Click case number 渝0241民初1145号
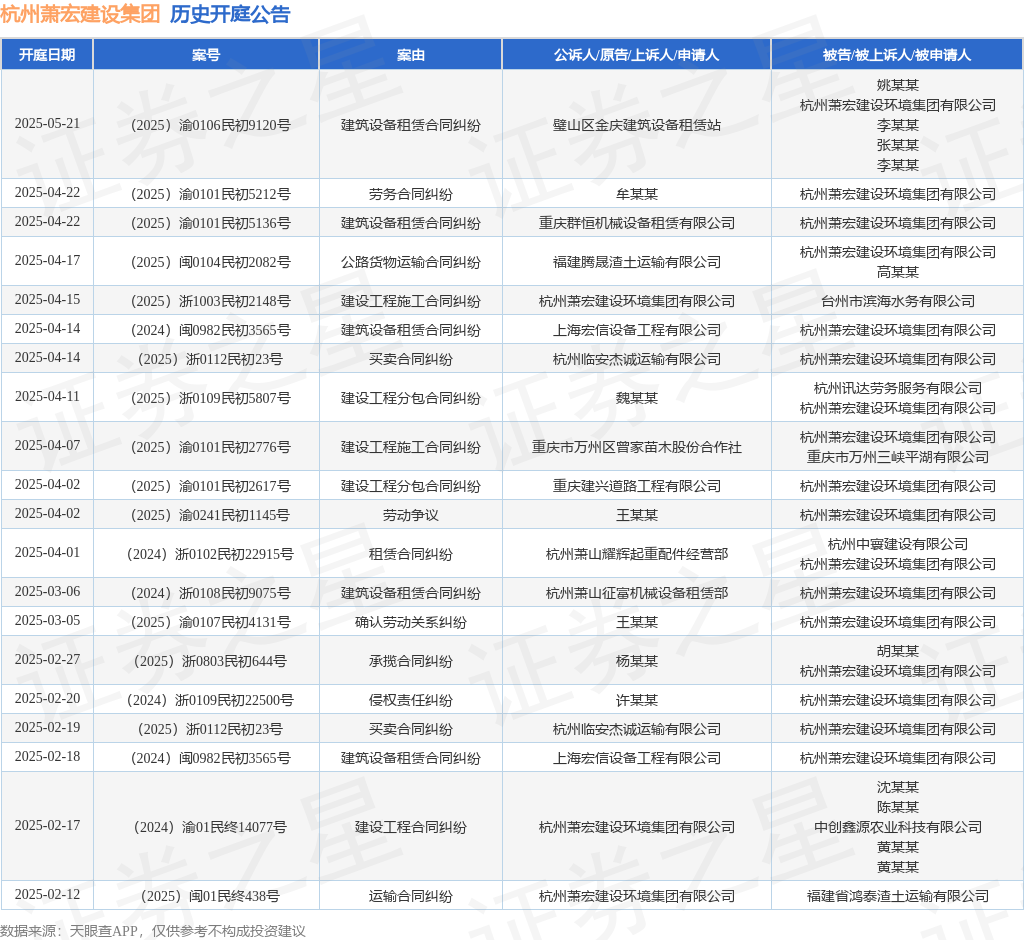Viewport: 1024px width, 940px height. point(210,515)
